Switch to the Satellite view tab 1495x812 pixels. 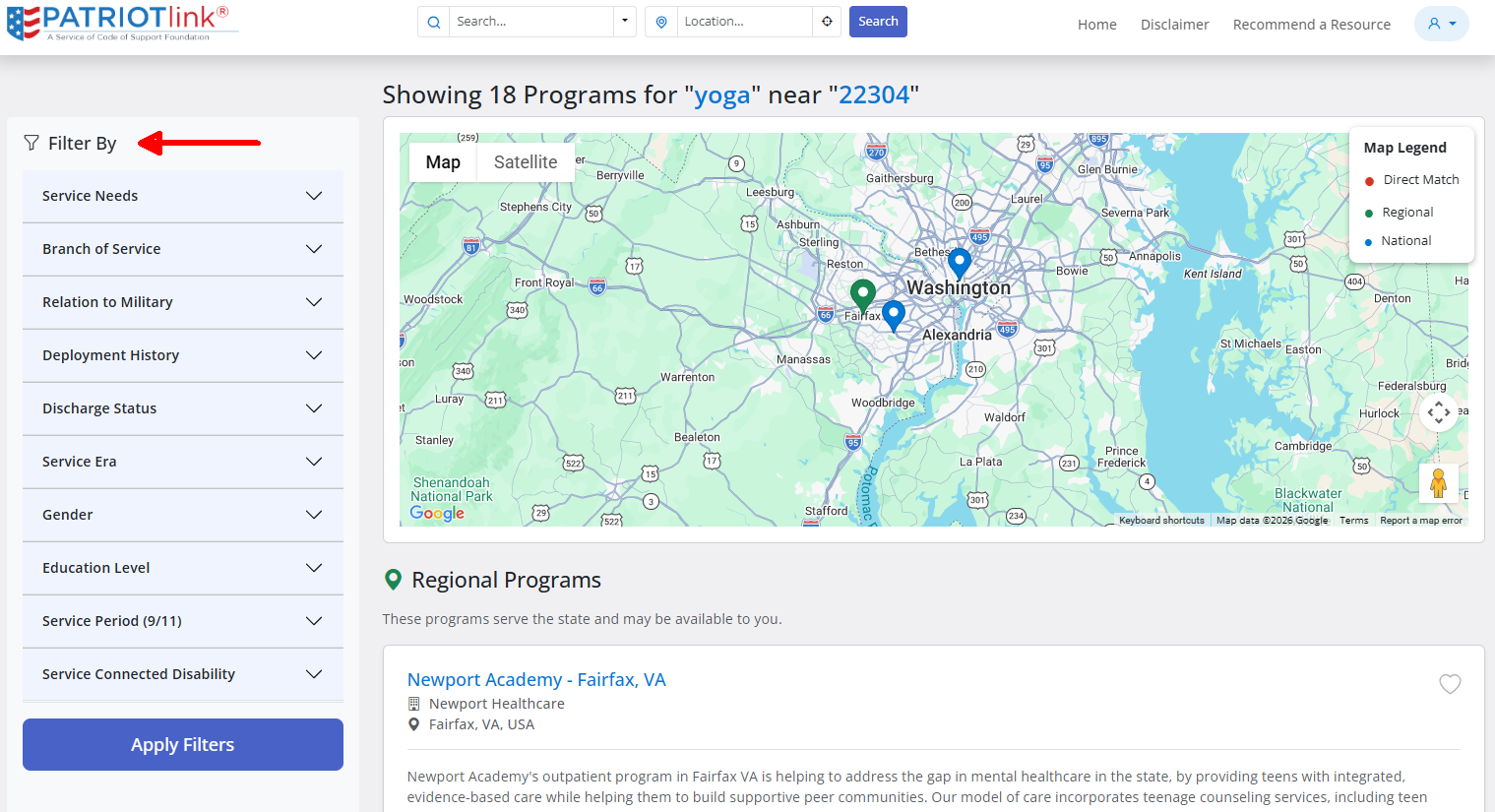tap(526, 162)
